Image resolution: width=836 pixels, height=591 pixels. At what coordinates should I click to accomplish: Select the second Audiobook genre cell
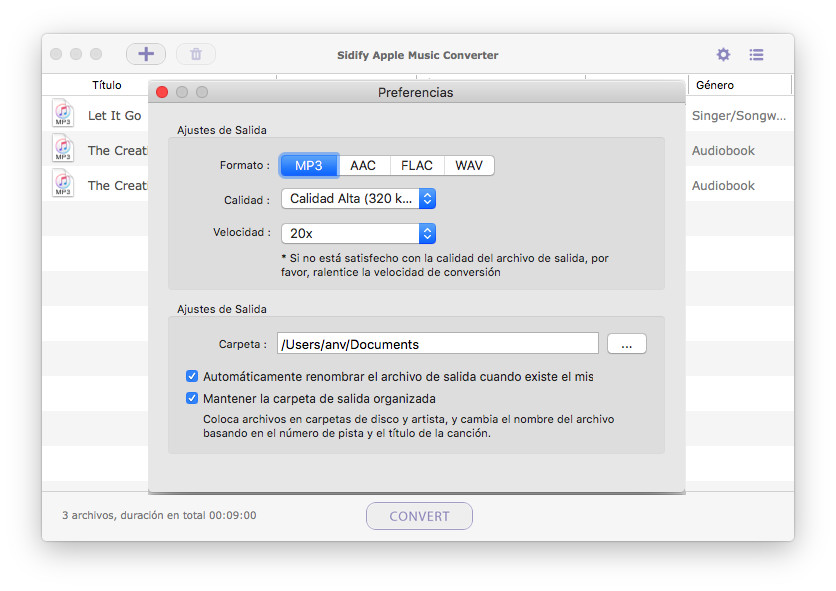coord(723,186)
